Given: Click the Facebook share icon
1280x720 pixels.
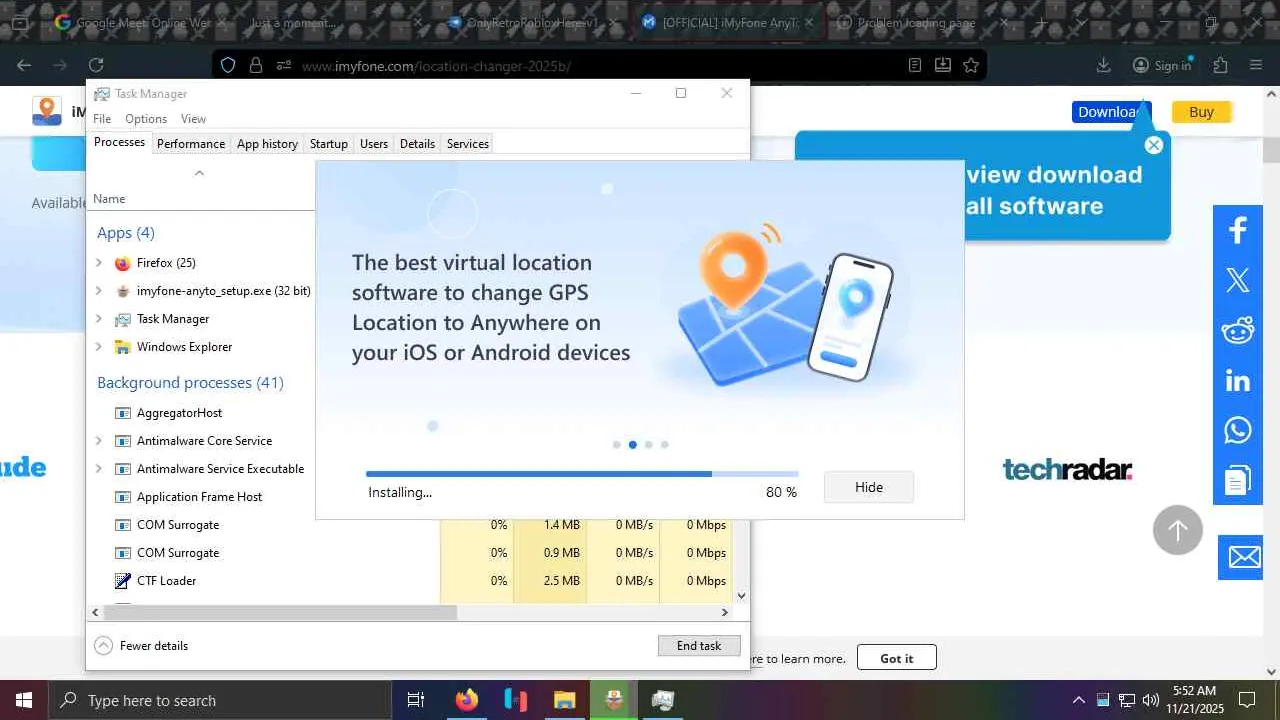Looking at the screenshot, I should [x=1238, y=230].
